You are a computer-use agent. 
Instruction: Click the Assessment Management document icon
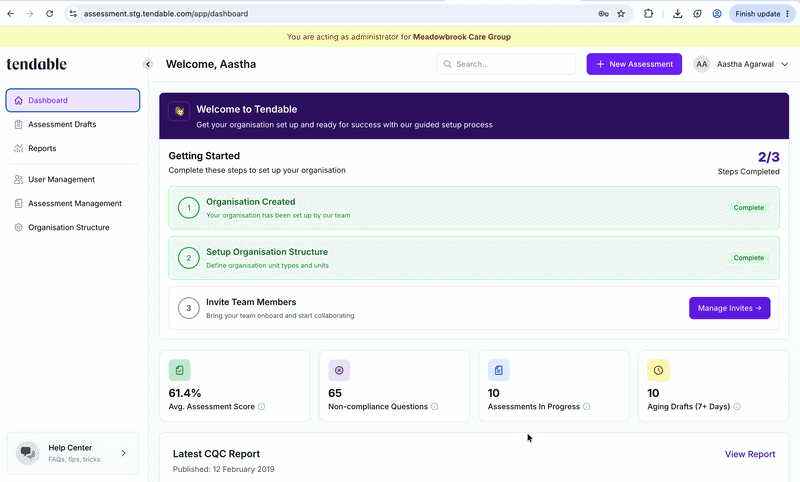19,204
